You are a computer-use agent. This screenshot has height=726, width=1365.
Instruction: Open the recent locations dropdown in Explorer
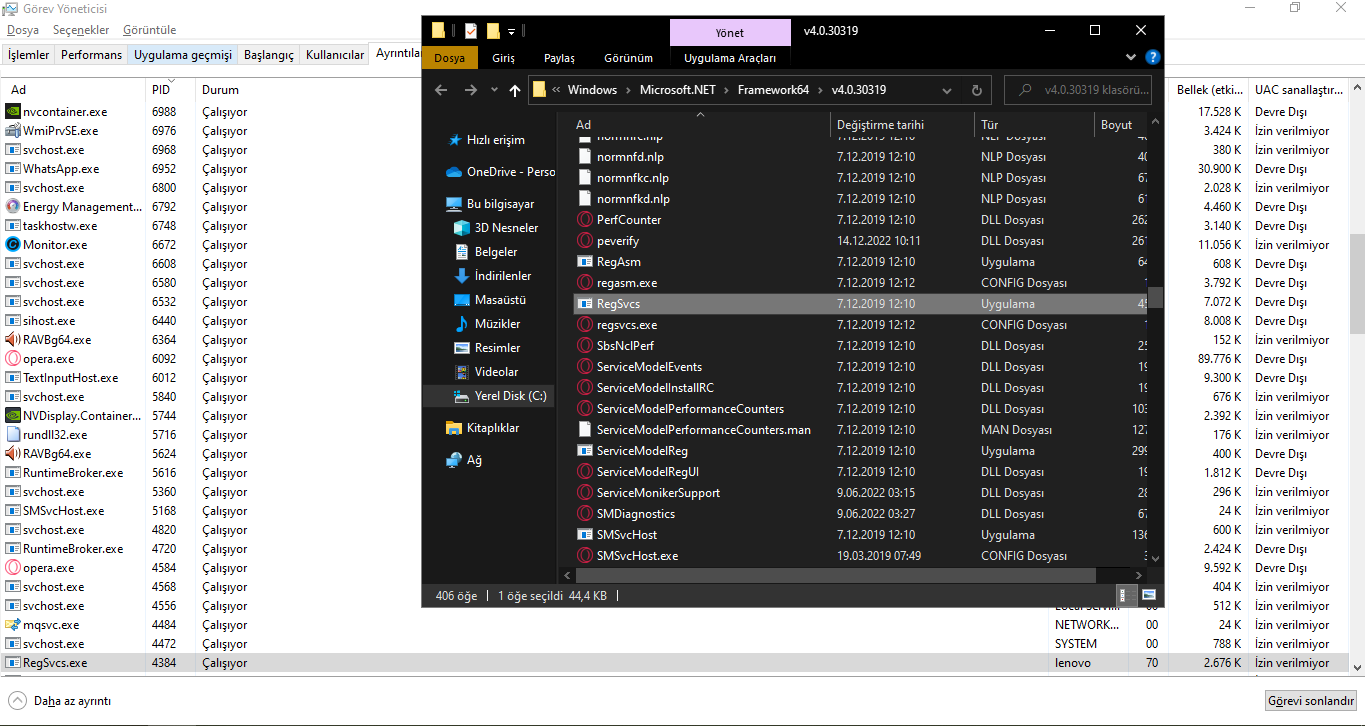[x=494, y=90]
